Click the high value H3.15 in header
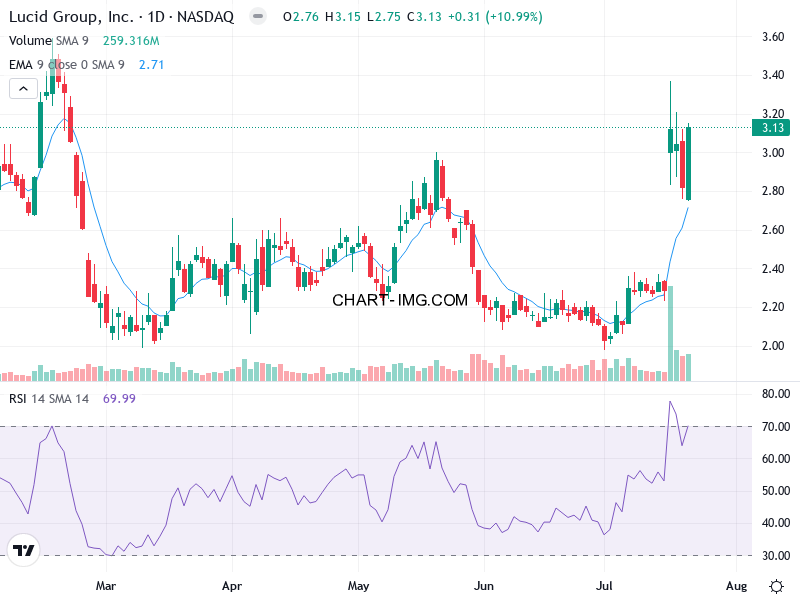This screenshot has height=600, width=800. point(343,17)
